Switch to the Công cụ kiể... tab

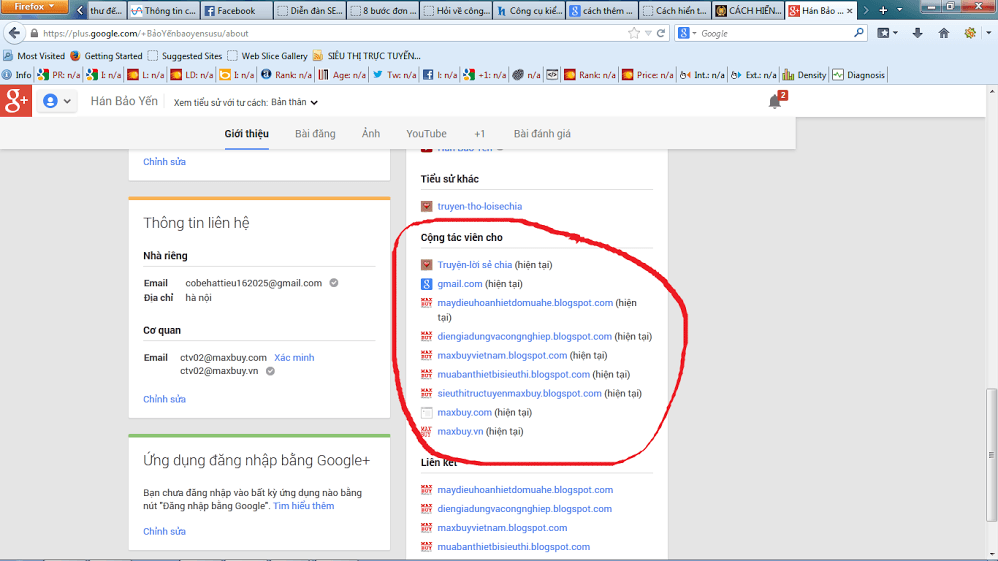click(x=530, y=11)
